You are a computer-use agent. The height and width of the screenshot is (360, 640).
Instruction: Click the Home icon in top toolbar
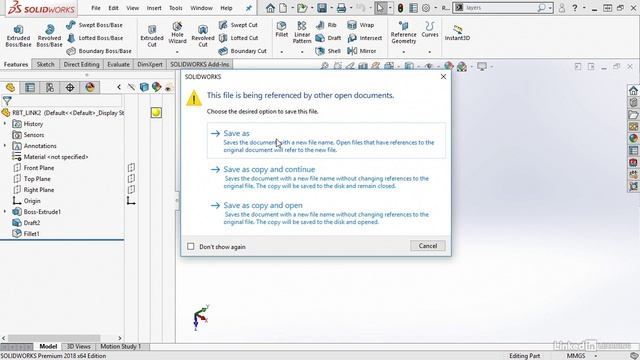click(270, 8)
